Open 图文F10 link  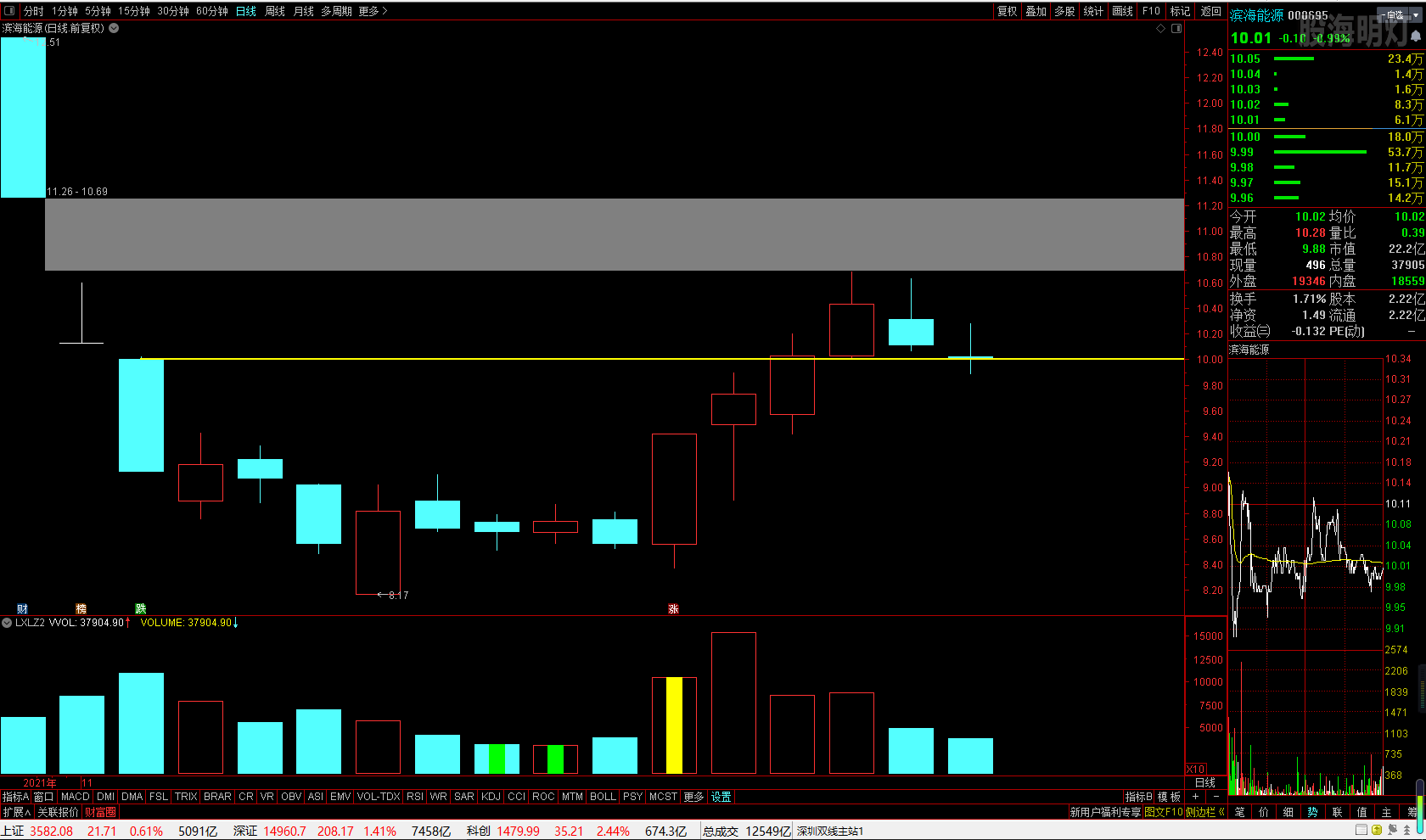pos(1165,812)
